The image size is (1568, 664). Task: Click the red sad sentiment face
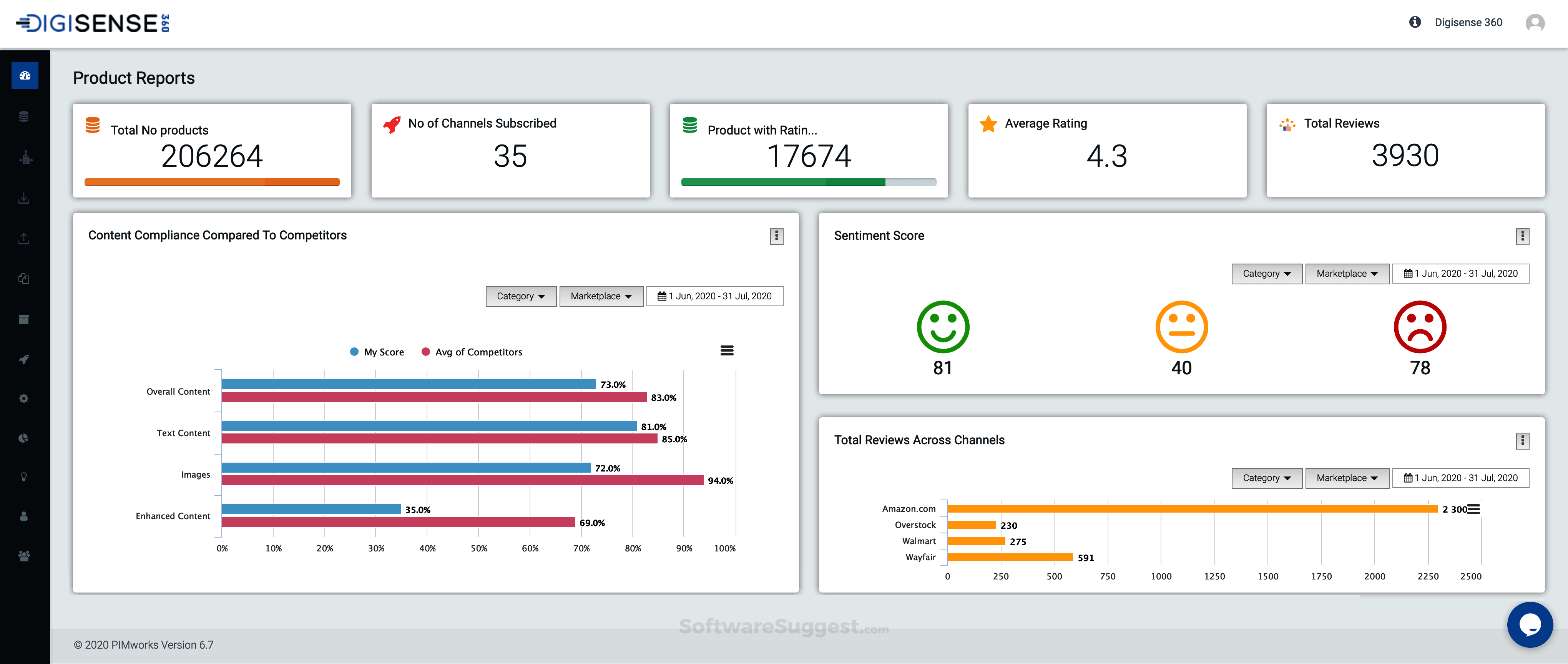(1420, 327)
